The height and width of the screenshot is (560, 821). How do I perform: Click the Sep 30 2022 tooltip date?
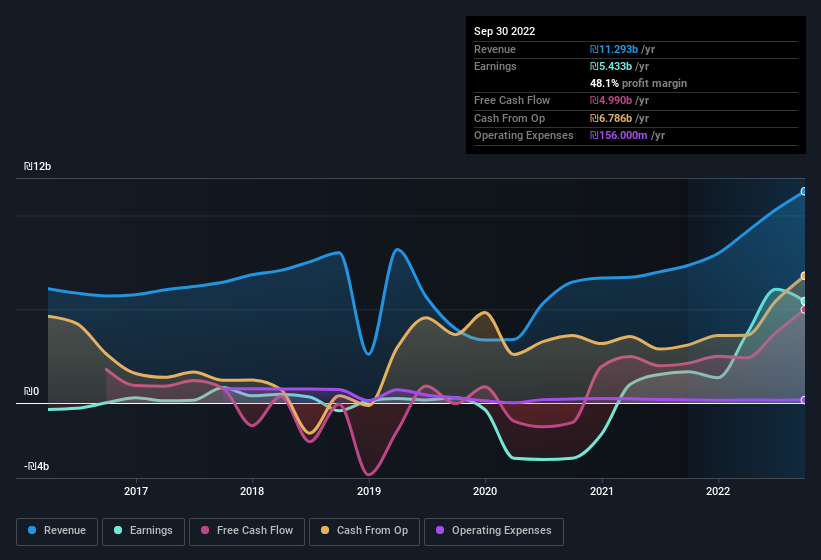point(504,31)
